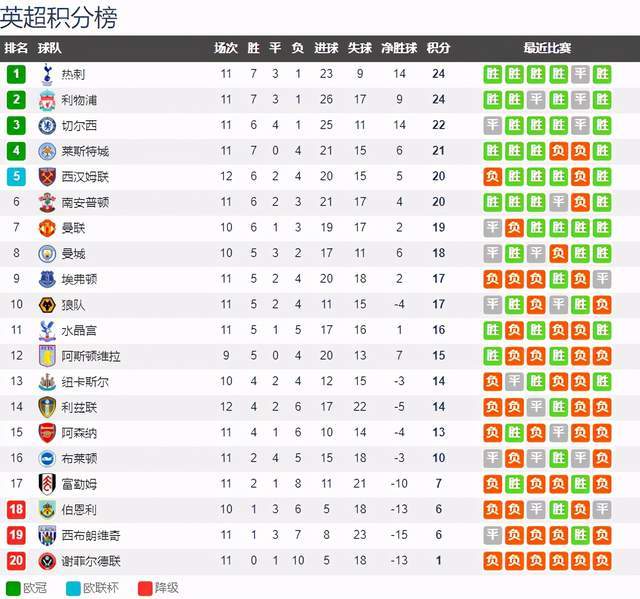640x599 pixels.
Task: Click the 最近比赛 recent matches header
Action: (547, 48)
